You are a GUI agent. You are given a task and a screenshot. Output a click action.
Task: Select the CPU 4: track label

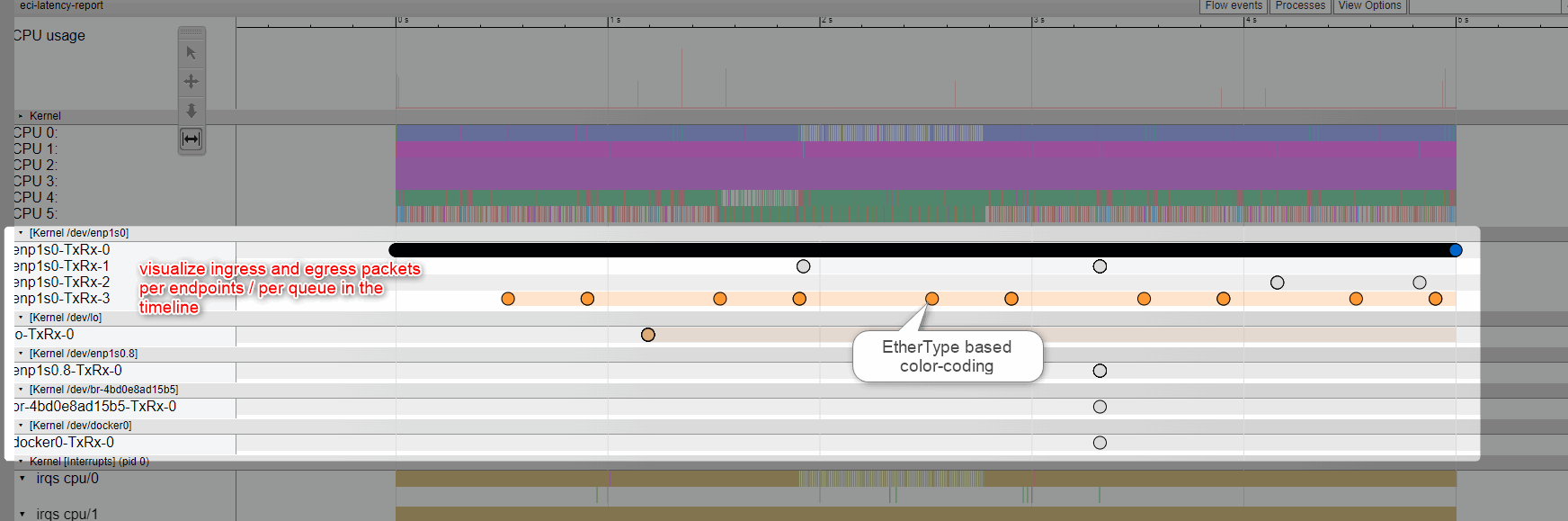tap(36, 198)
